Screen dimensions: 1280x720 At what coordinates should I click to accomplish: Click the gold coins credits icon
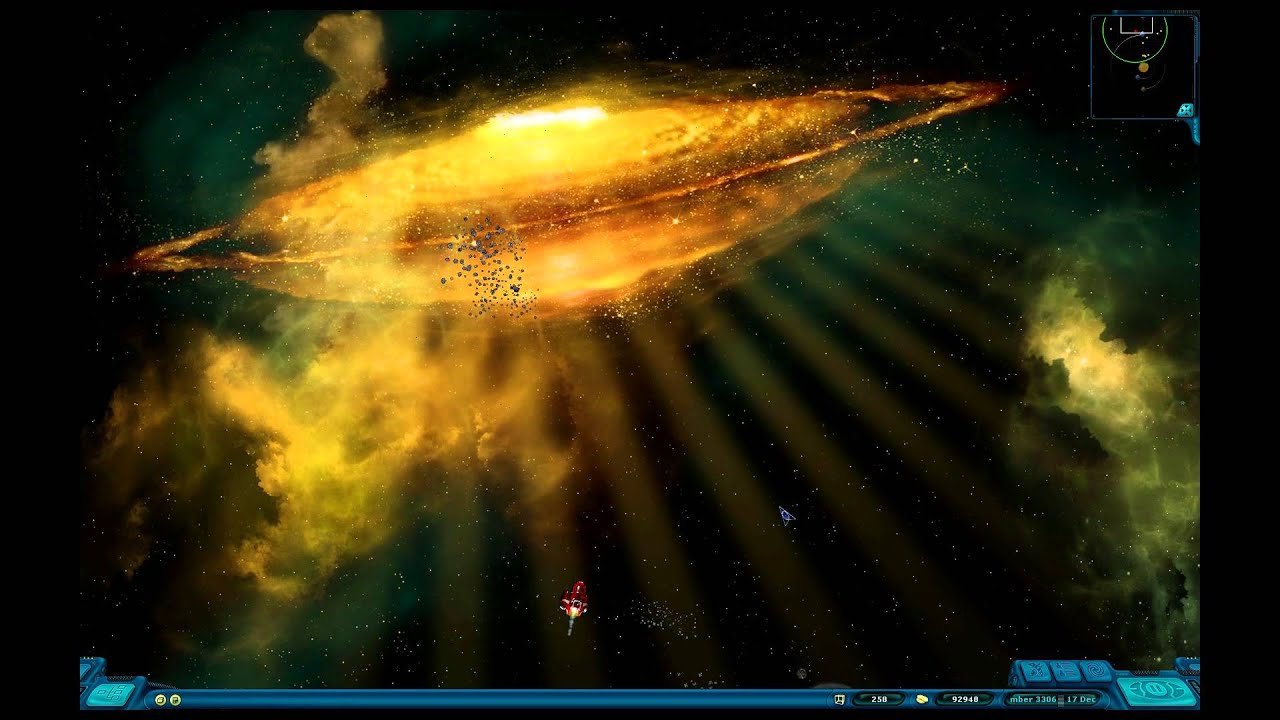(922, 699)
